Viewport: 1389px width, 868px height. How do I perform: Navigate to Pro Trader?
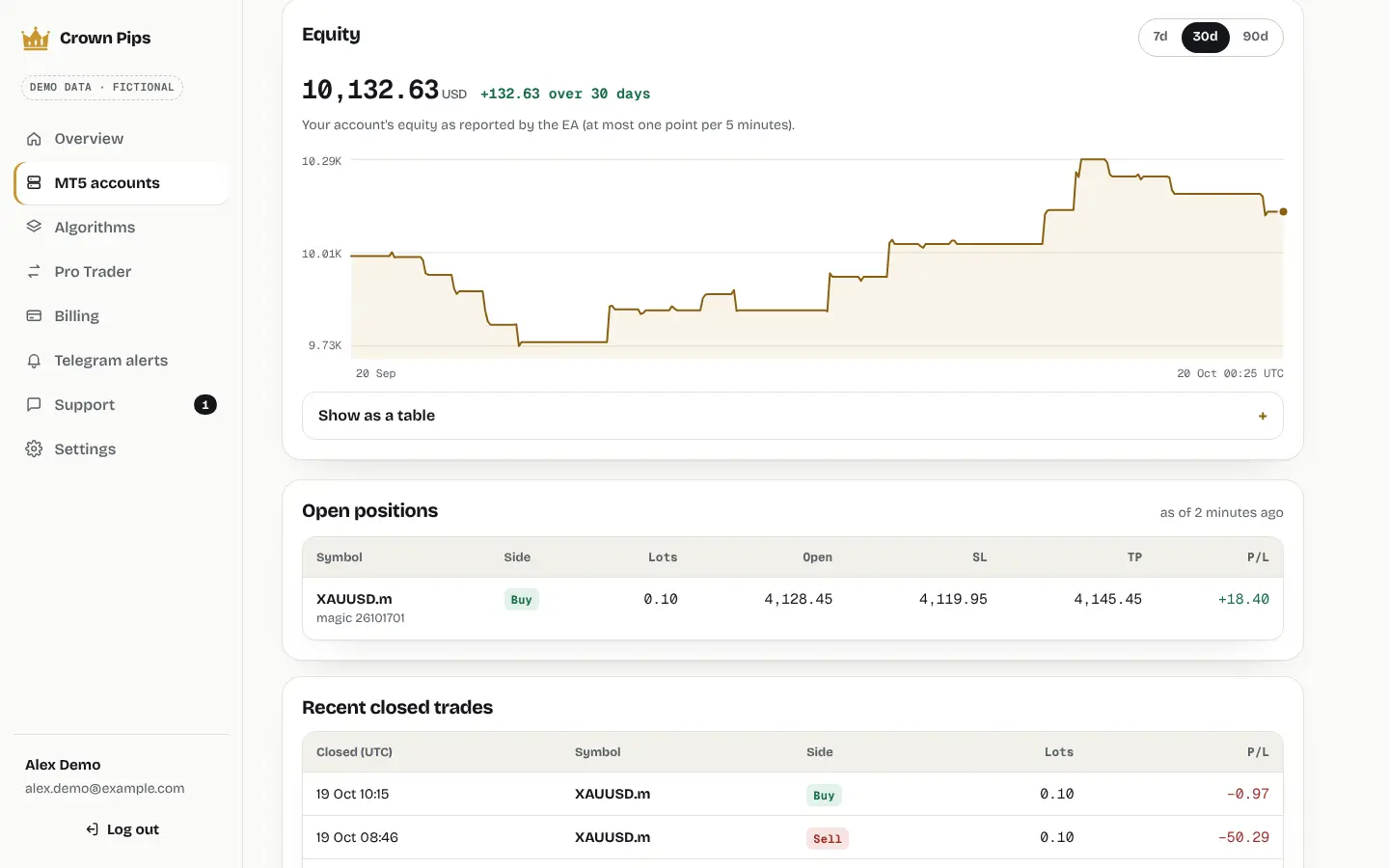pos(122,272)
